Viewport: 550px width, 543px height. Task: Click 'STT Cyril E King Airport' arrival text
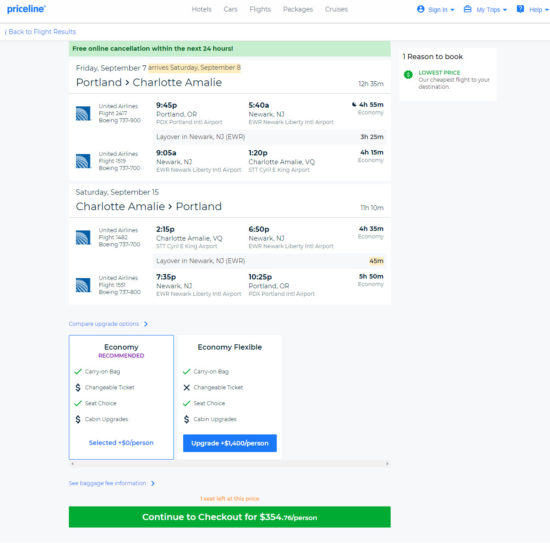click(279, 170)
